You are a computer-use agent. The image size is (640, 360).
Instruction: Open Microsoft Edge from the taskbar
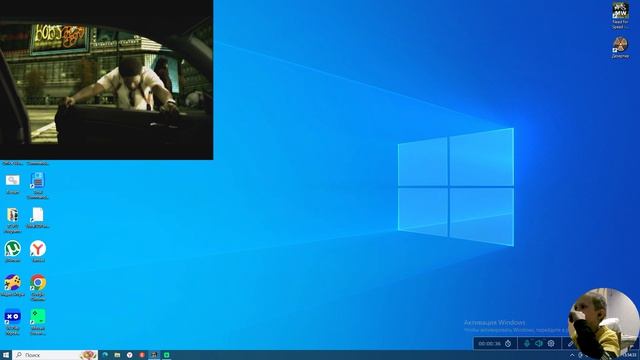tap(105, 355)
